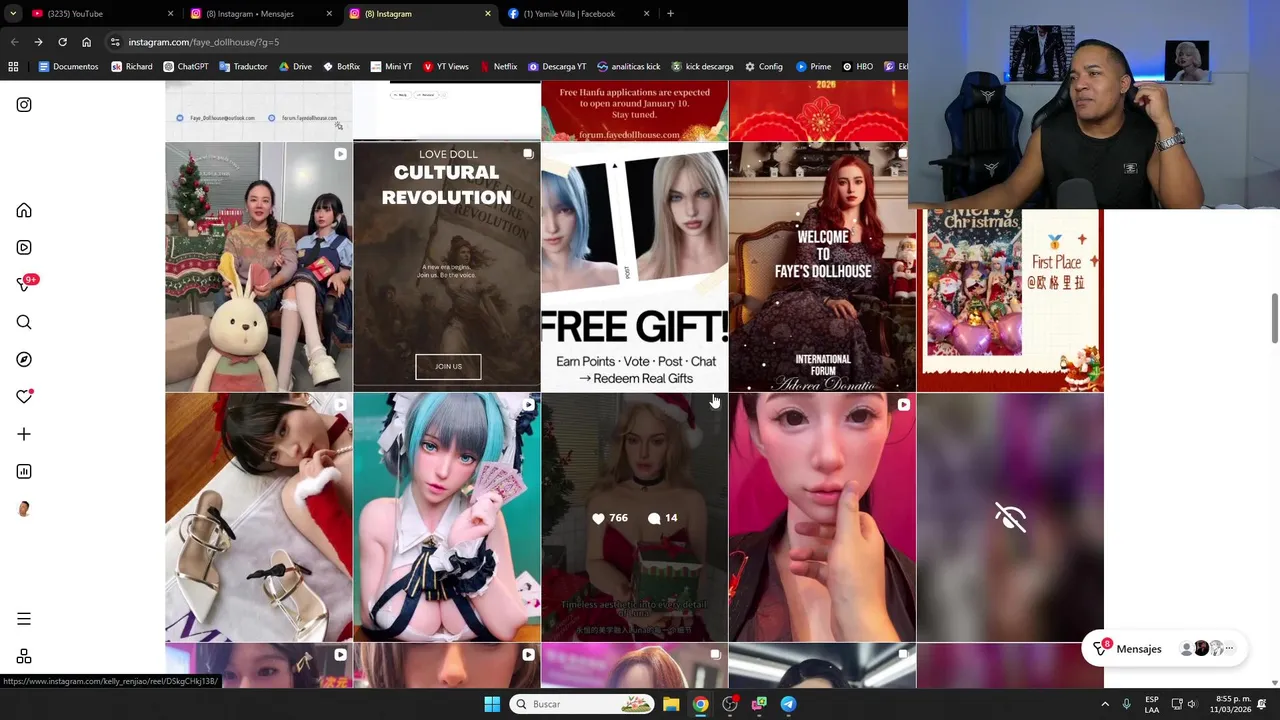Click JOIN US on Cultural Revolution post
The width and height of the screenshot is (1280, 720).
(x=448, y=366)
